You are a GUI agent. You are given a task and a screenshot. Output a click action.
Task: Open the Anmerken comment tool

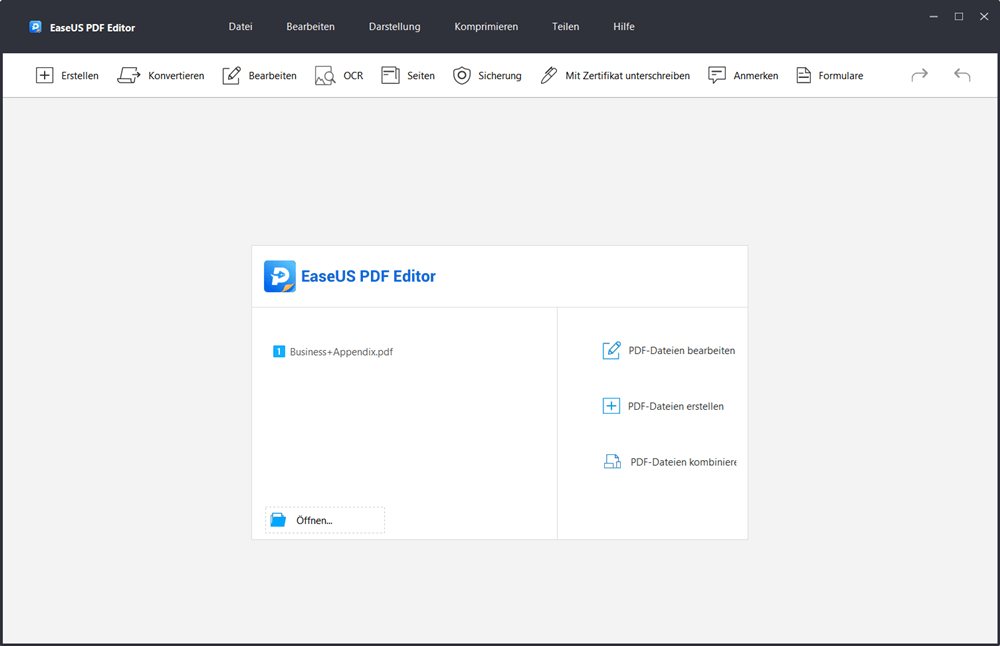tap(743, 76)
